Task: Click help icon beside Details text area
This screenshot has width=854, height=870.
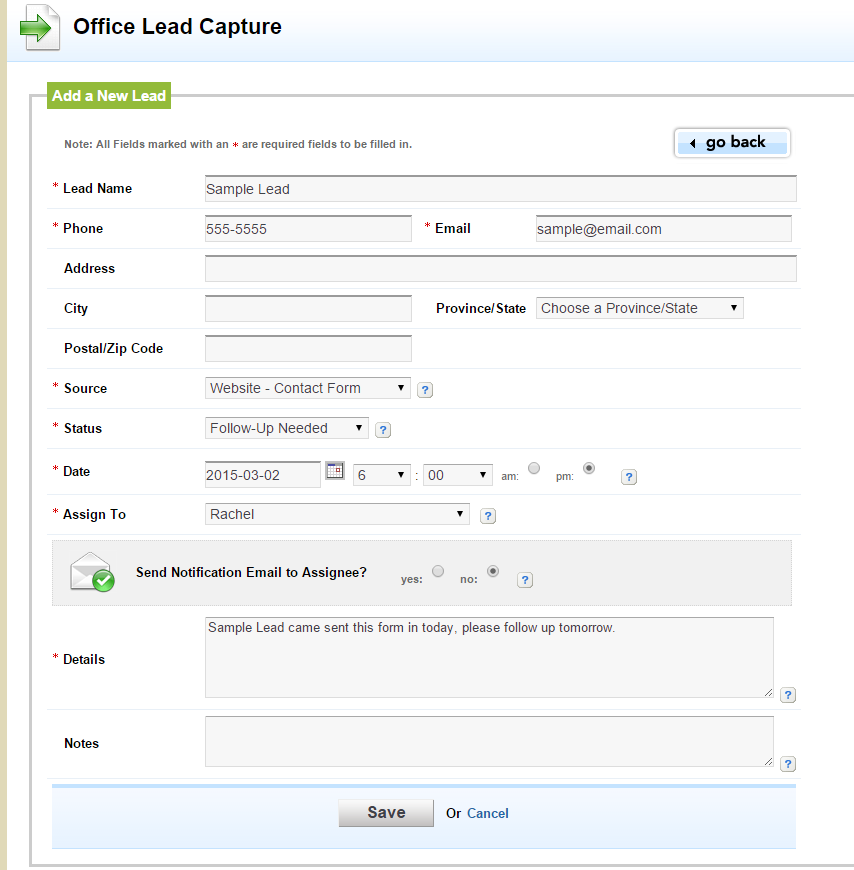Action: point(788,695)
